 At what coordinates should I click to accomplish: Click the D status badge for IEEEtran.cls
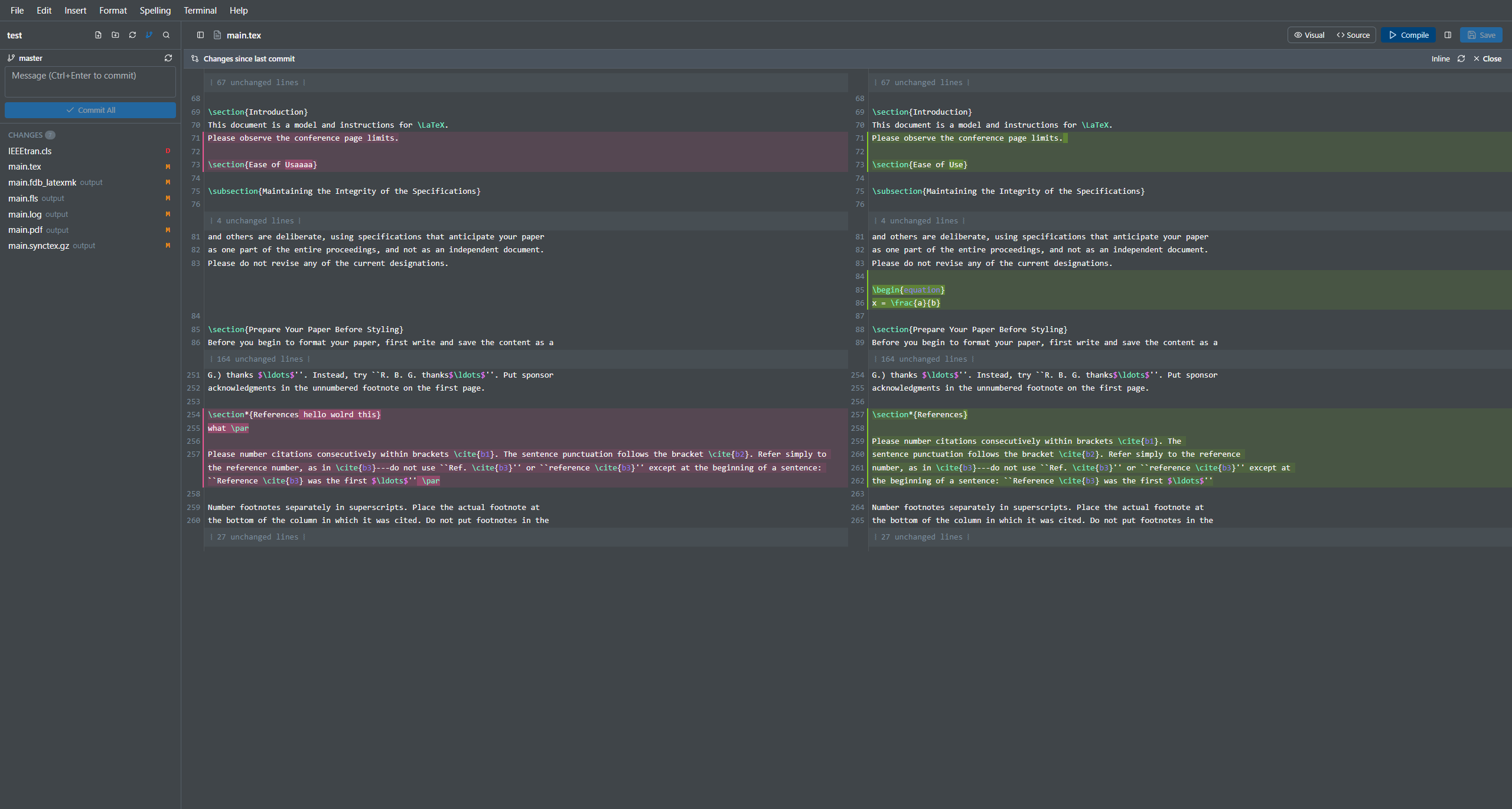[x=168, y=151]
